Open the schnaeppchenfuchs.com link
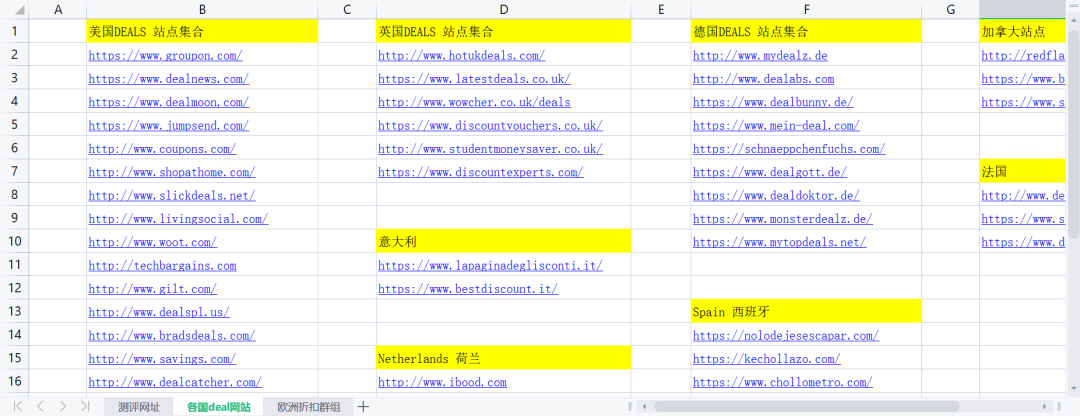The width and height of the screenshot is (1080, 416). pyautogui.click(x=789, y=149)
